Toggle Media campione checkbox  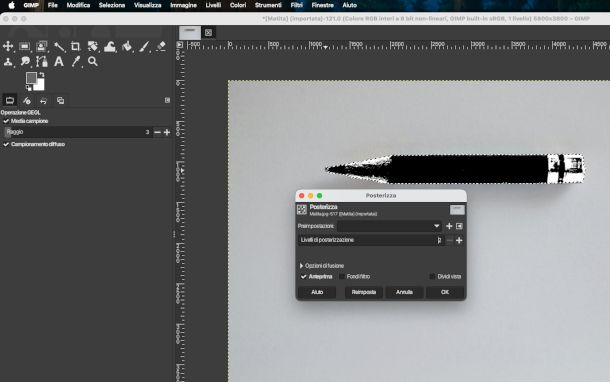[x=6, y=121]
